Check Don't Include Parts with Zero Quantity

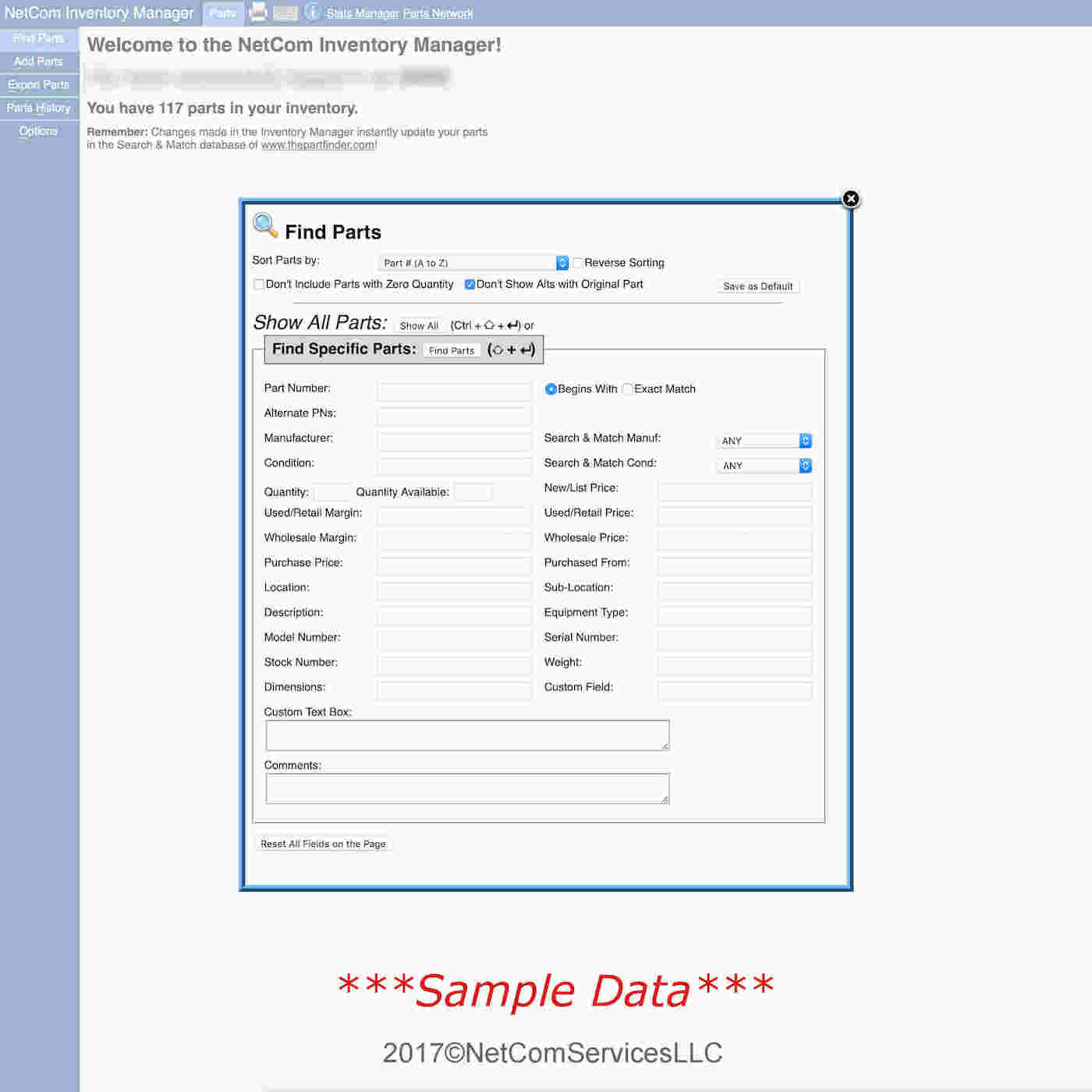[x=259, y=285]
